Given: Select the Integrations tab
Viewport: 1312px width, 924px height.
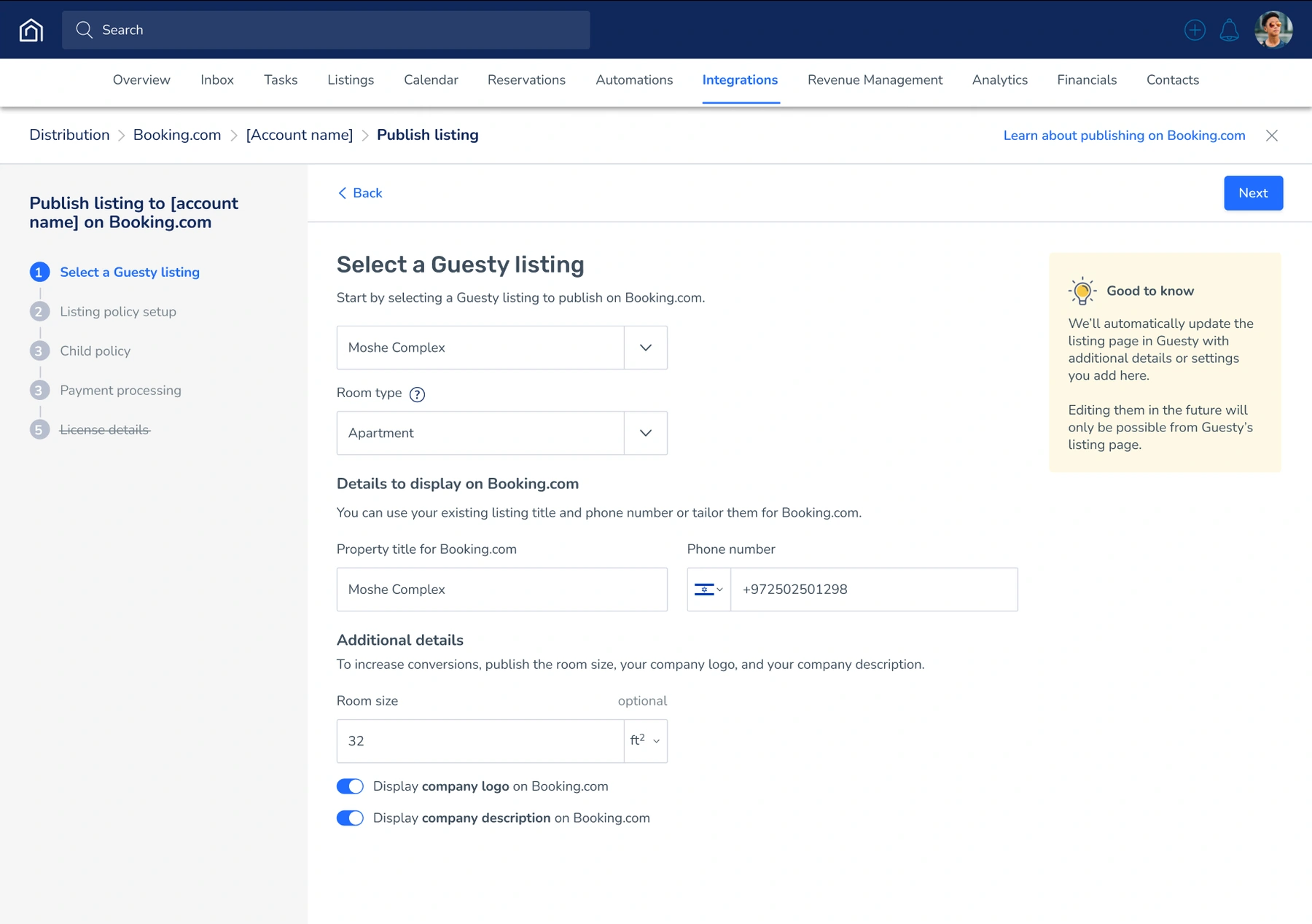Looking at the screenshot, I should [740, 80].
